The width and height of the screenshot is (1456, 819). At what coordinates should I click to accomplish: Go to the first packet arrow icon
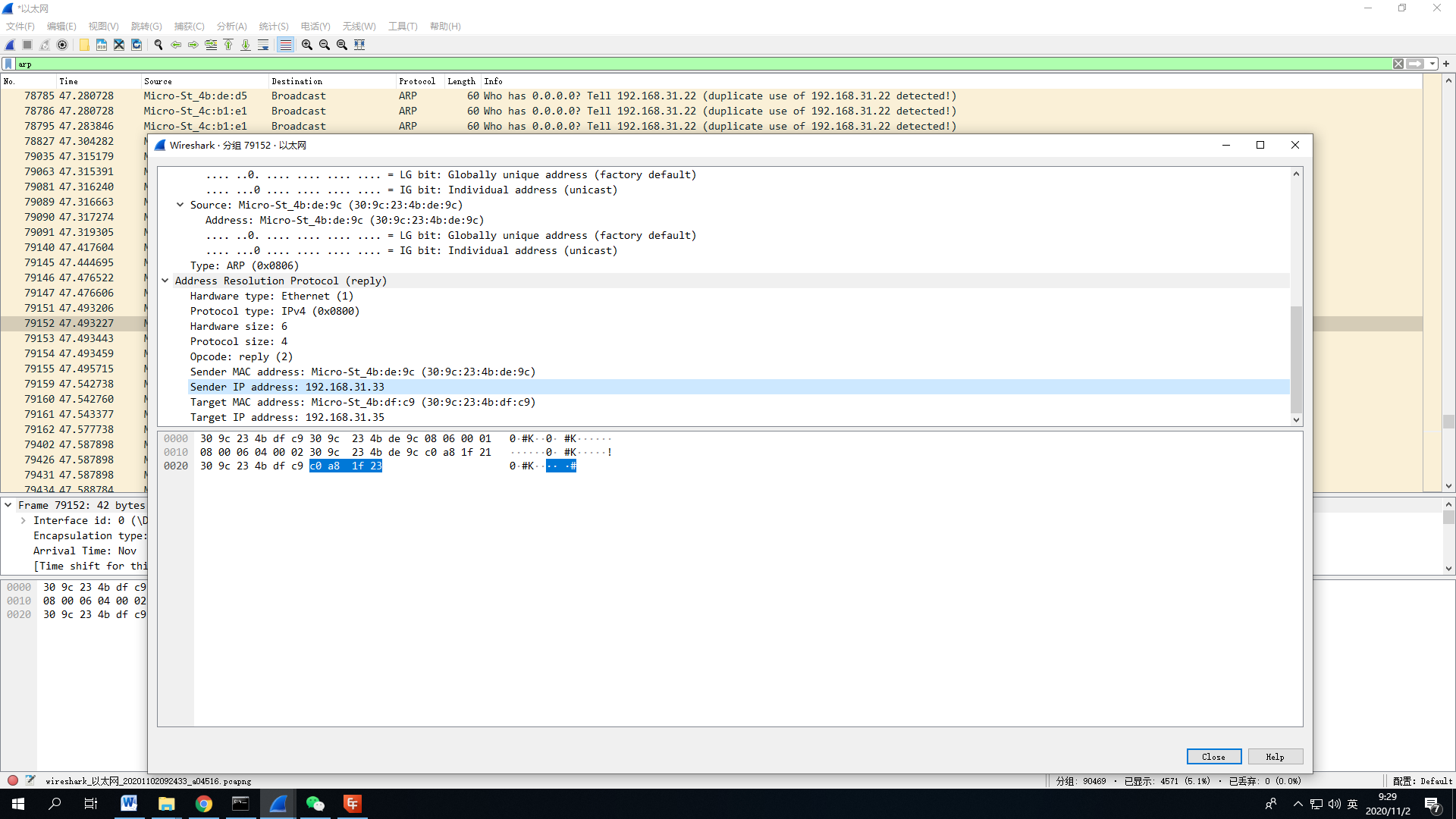(228, 45)
